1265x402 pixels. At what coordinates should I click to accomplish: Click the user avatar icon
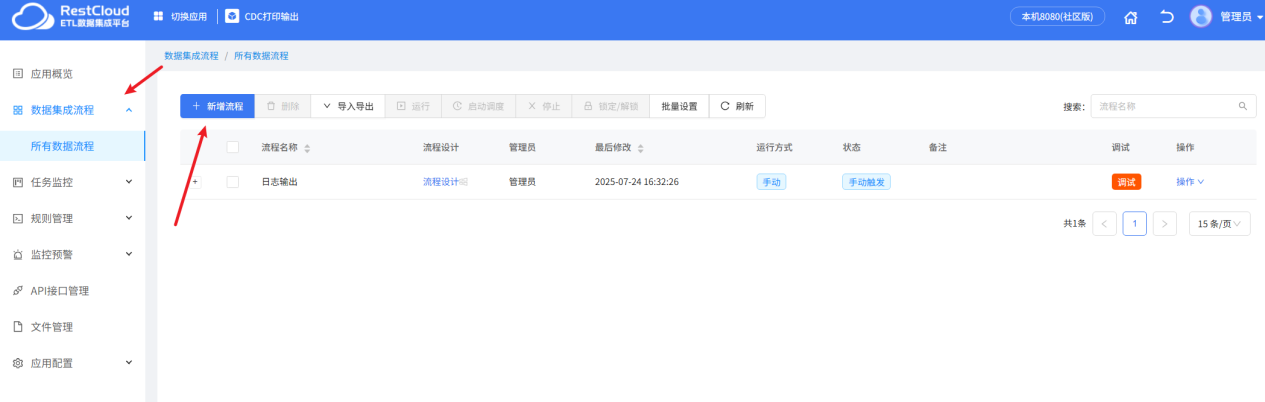click(1201, 17)
